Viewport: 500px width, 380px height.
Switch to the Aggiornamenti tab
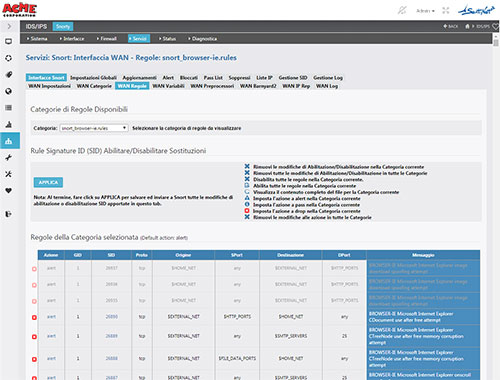coord(139,78)
